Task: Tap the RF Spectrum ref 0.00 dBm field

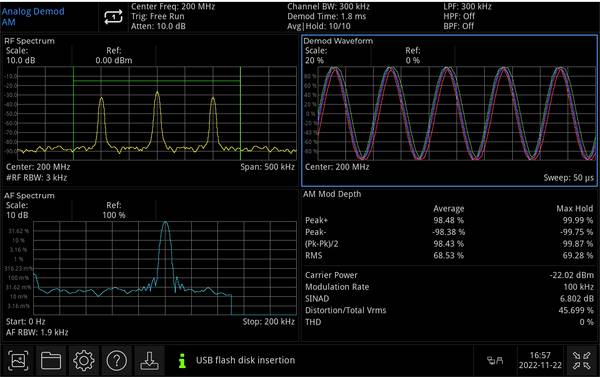Action: (x=114, y=55)
